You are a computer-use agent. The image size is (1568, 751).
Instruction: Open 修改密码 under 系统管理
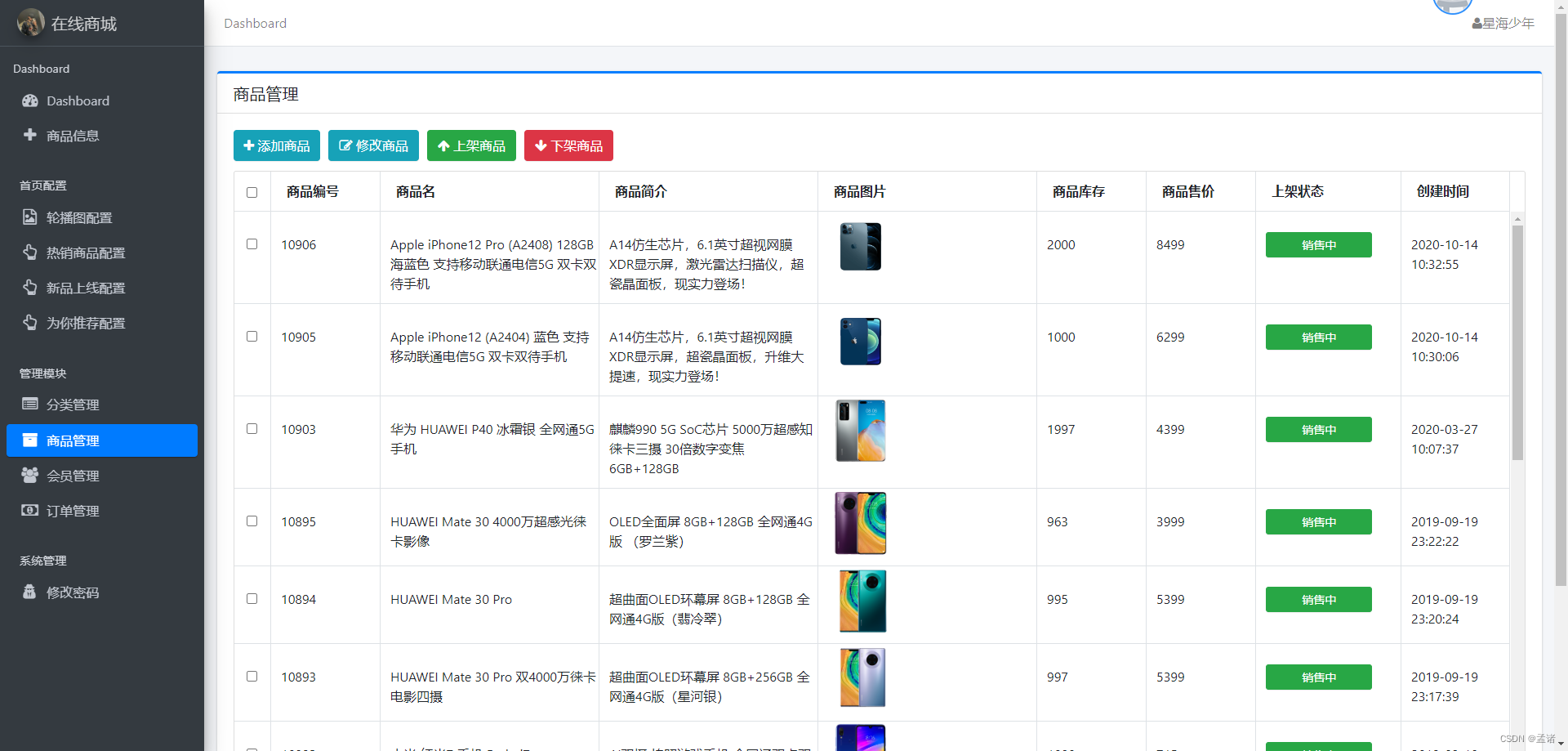coord(74,592)
